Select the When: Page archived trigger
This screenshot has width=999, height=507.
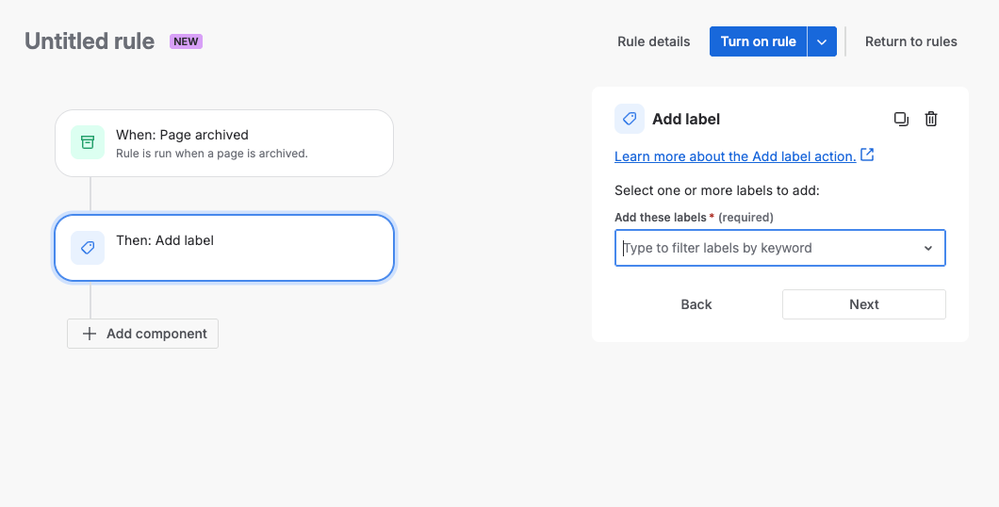(224, 143)
